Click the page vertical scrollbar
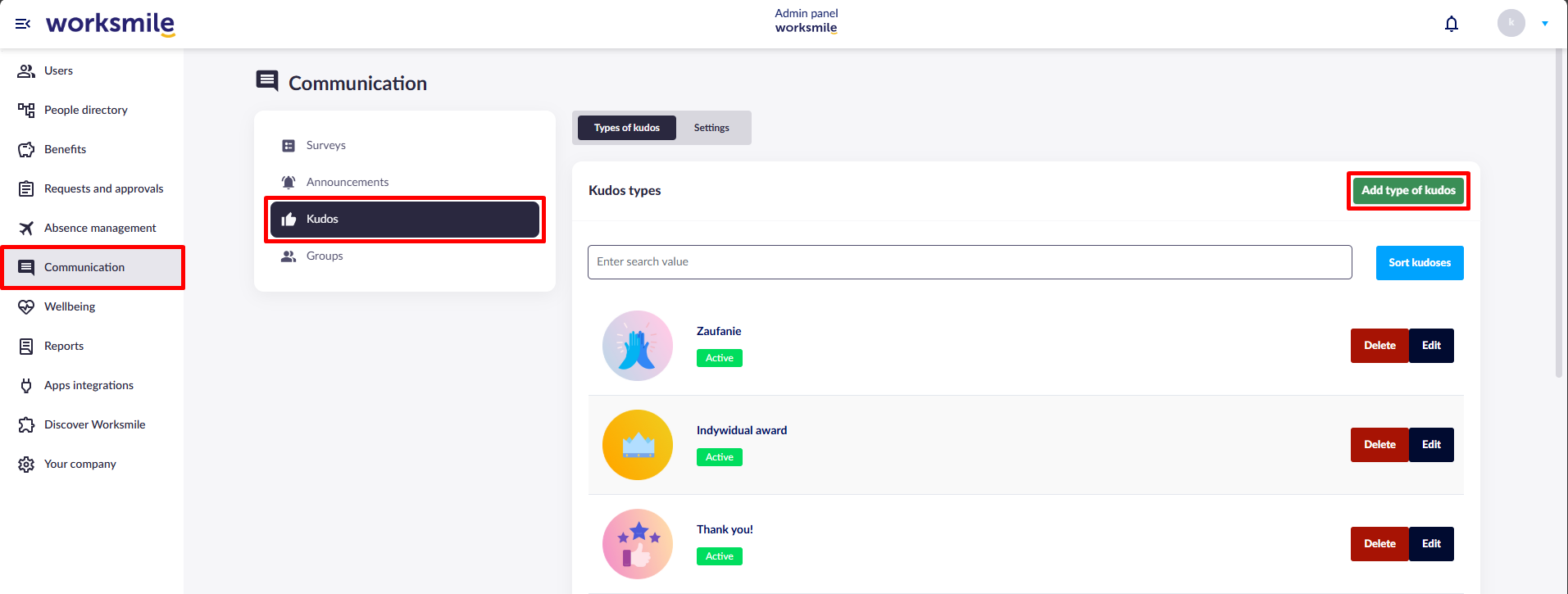Image resolution: width=1568 pixels, height=594 pixels. coord(1559,213)
